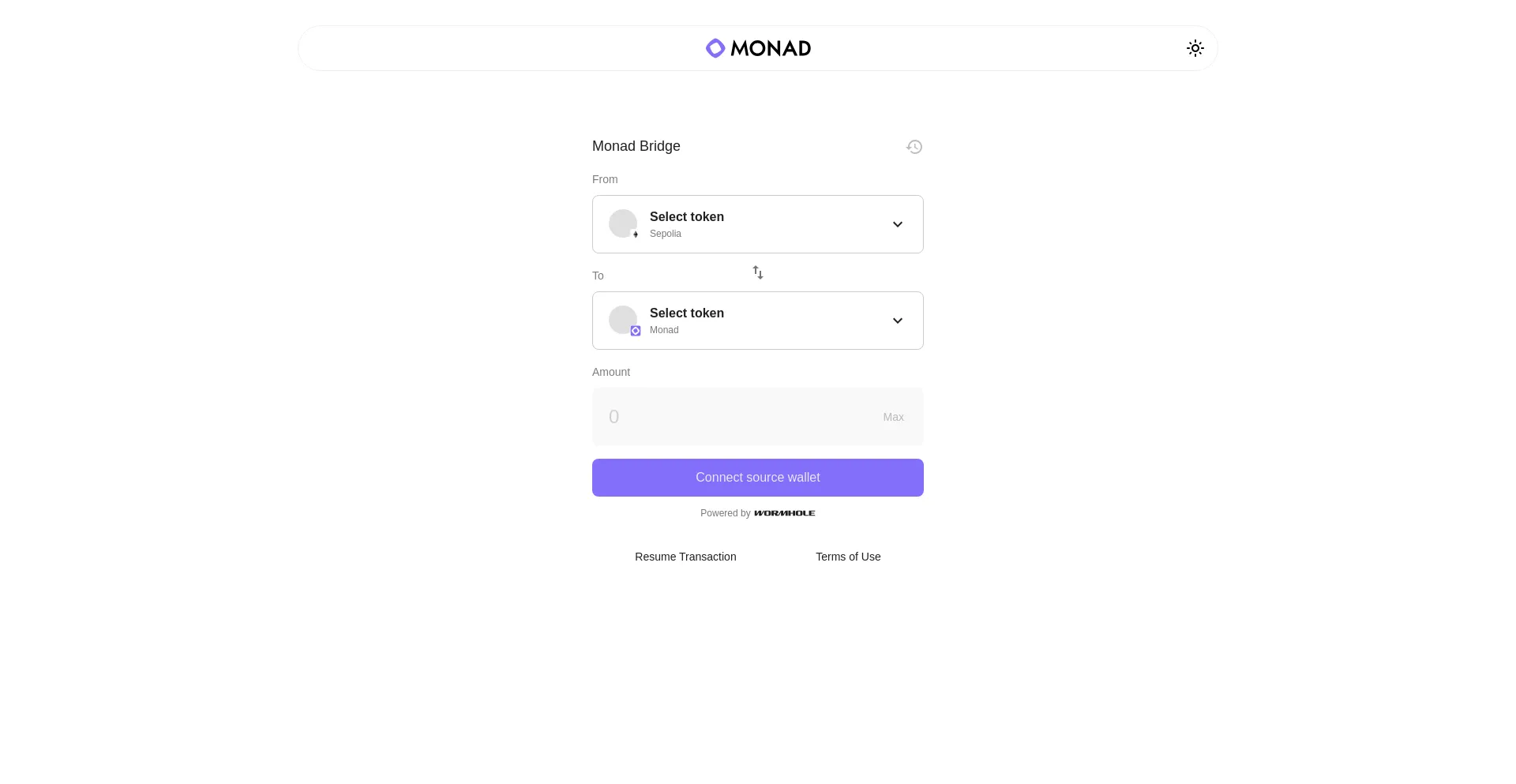Open the Sepolia Select token dropdown
The height and width of the screenshot is (784, 1516).
tap(758, 224)
